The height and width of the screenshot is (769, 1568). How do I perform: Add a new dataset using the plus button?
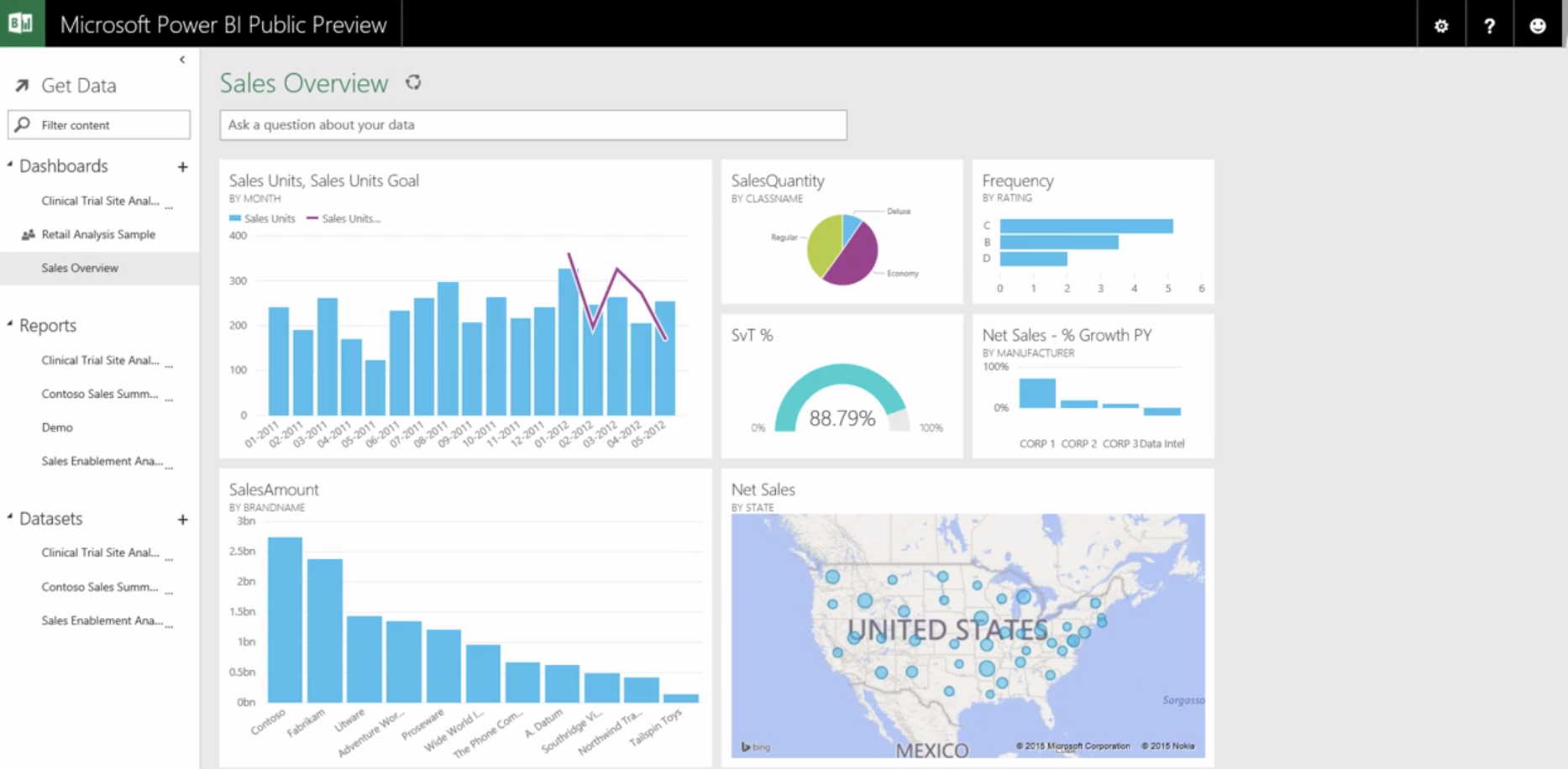(x=182, y=521)
